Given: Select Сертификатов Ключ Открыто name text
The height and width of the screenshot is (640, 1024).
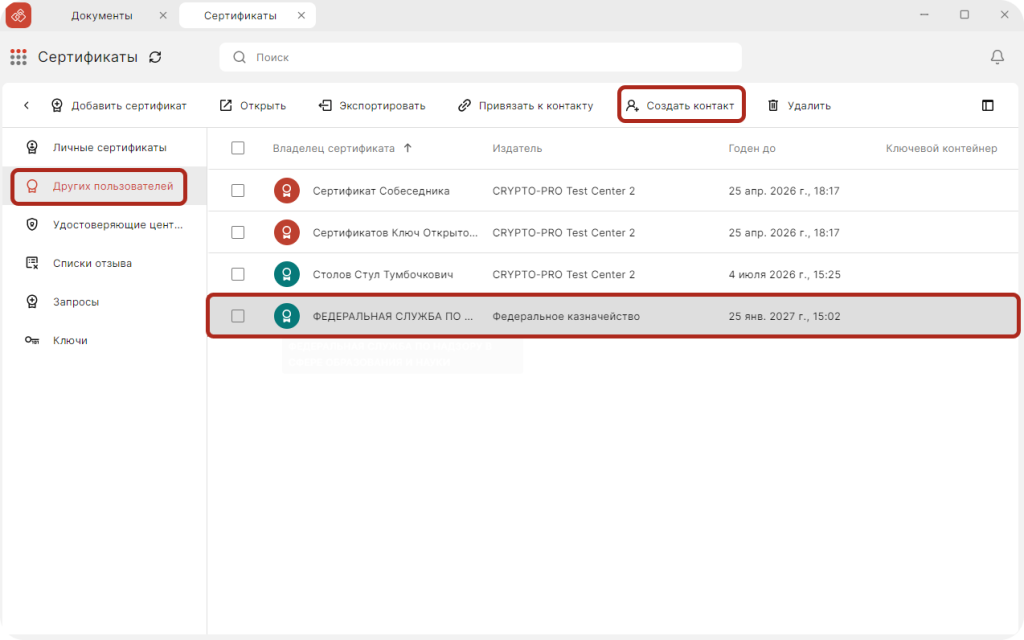Looking at the screenshot, I should (395, 232).
